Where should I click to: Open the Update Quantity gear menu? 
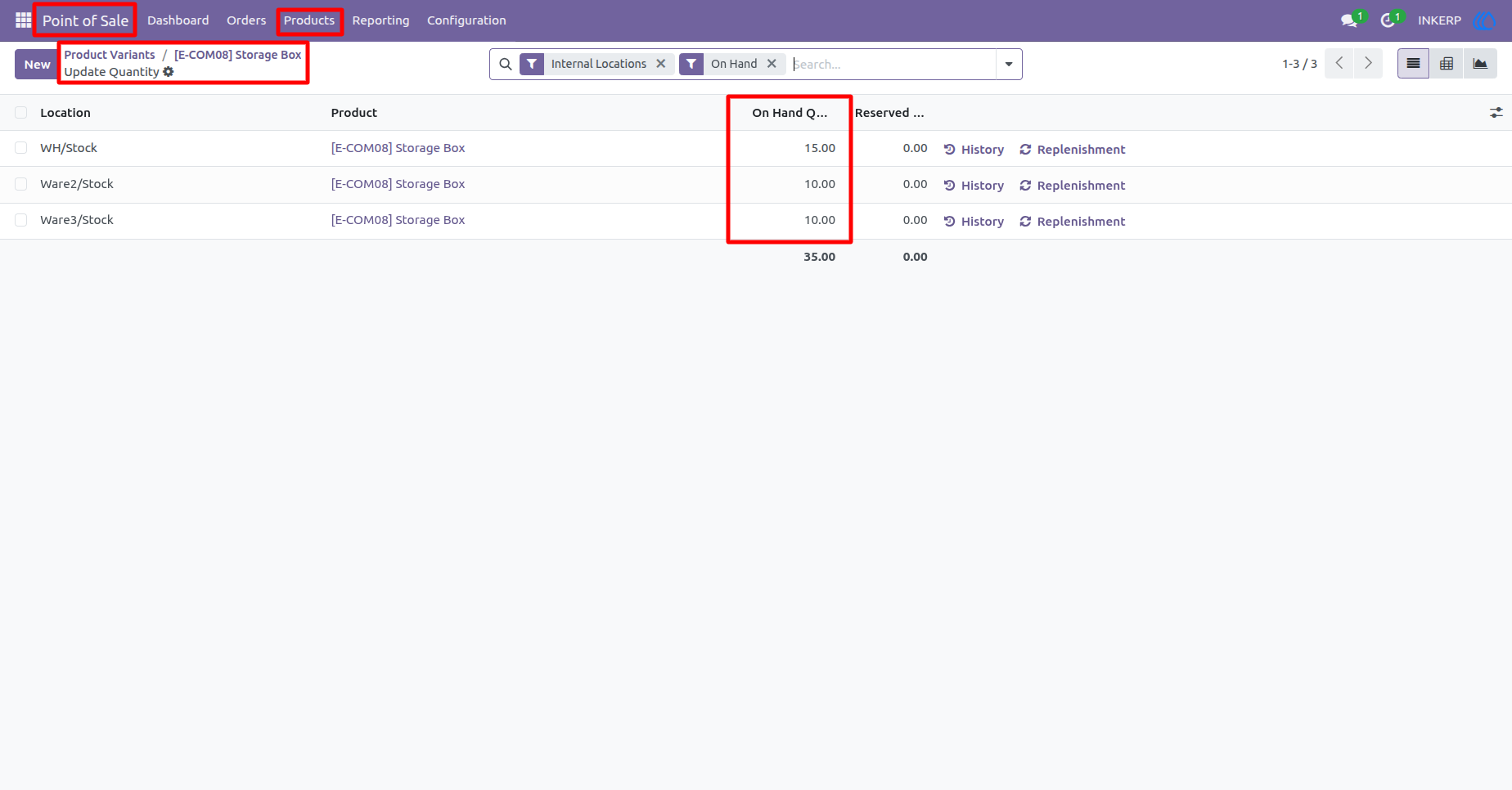(169, 72)
